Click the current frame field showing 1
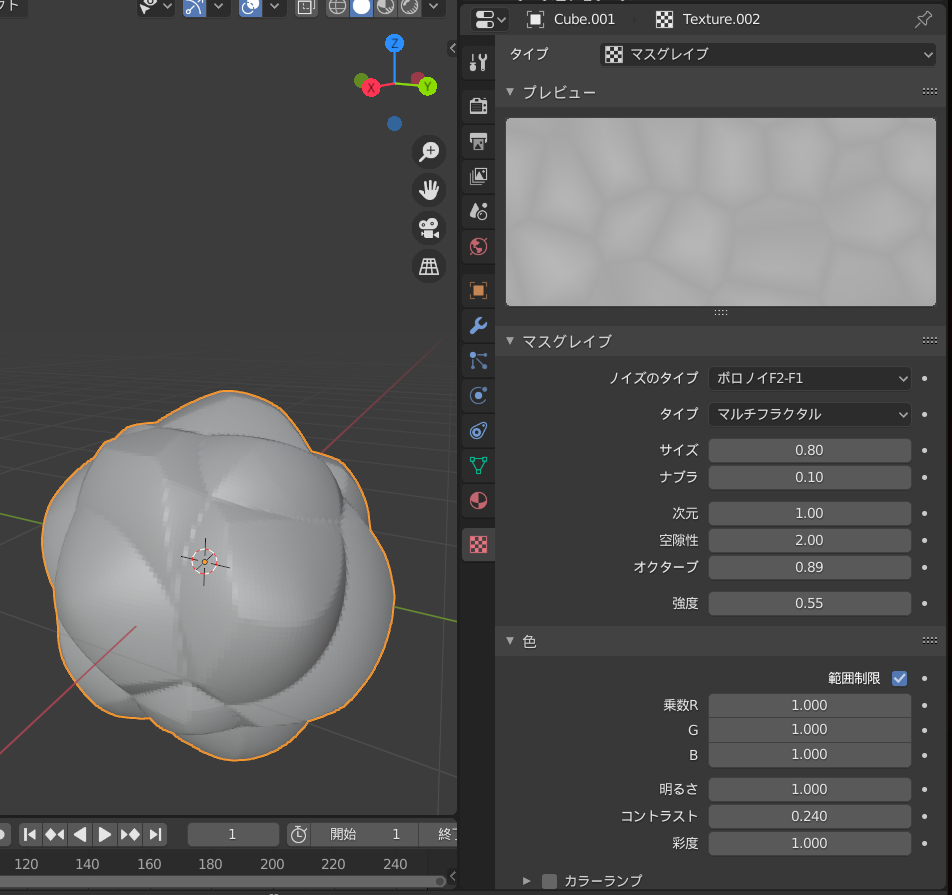This screenshot has width=952, height=895. (233, 834)
